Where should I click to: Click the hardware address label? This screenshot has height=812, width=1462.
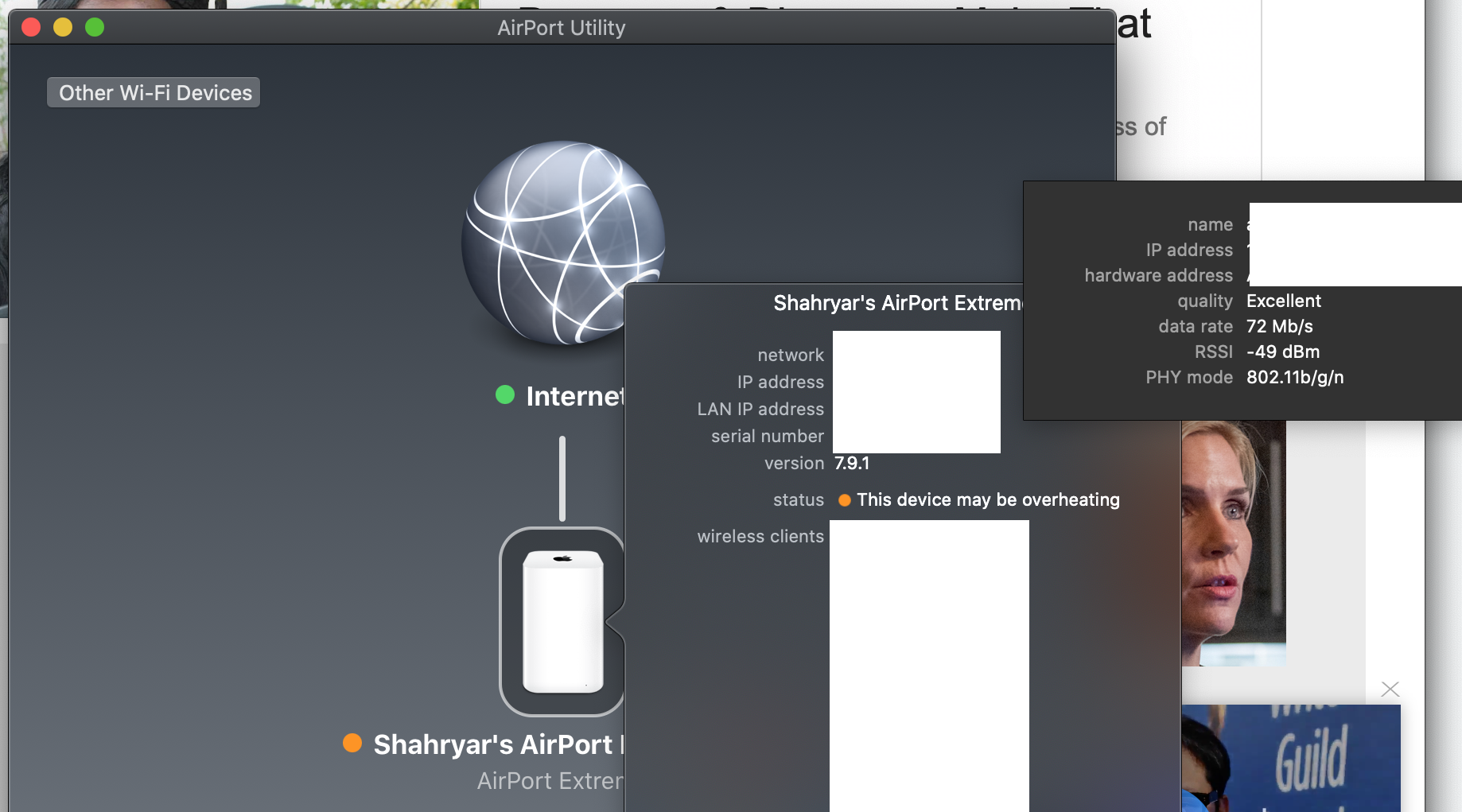(1159, 275)
